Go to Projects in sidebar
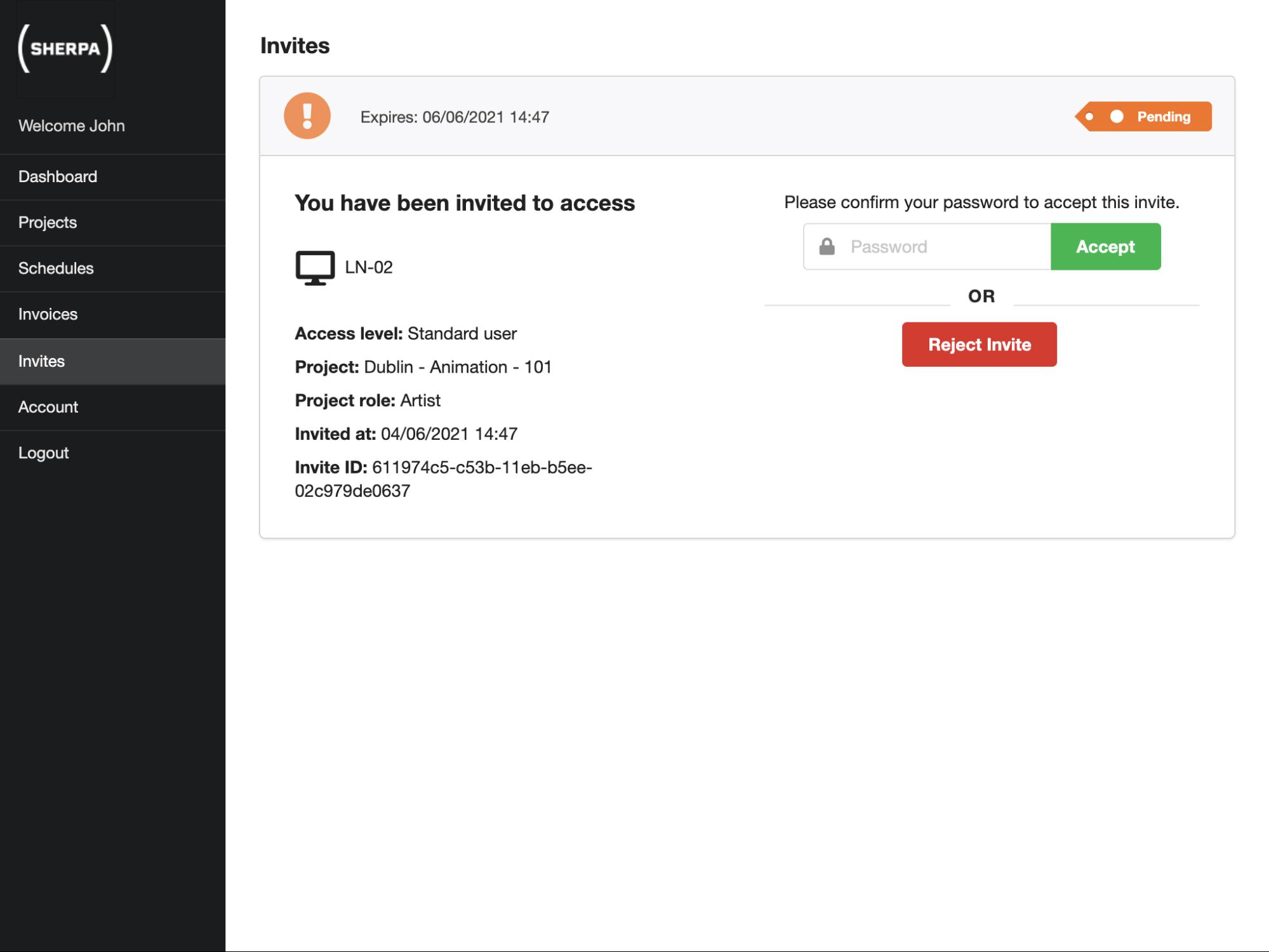 coord(48,222)
